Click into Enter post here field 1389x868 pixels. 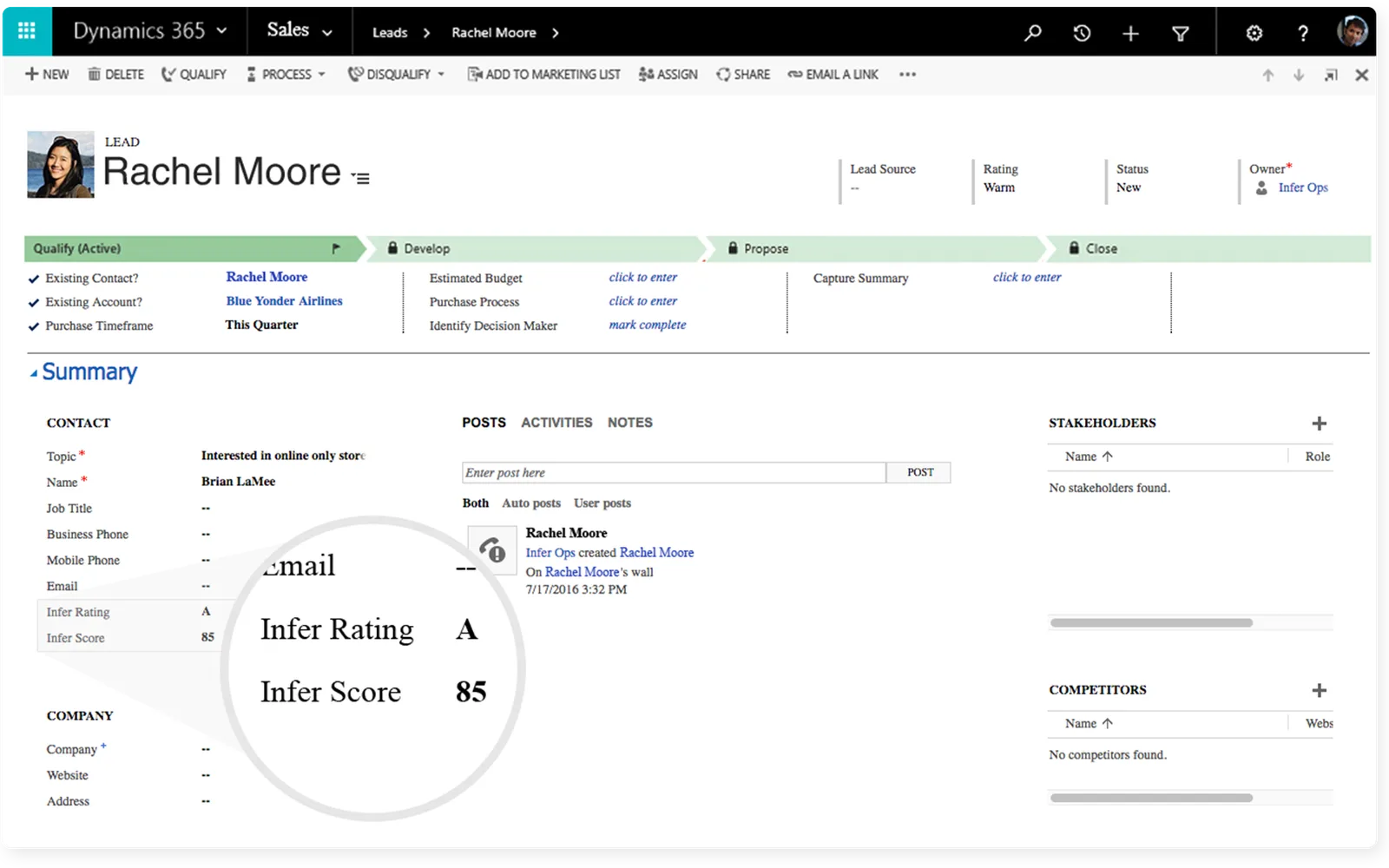[674, 472]
